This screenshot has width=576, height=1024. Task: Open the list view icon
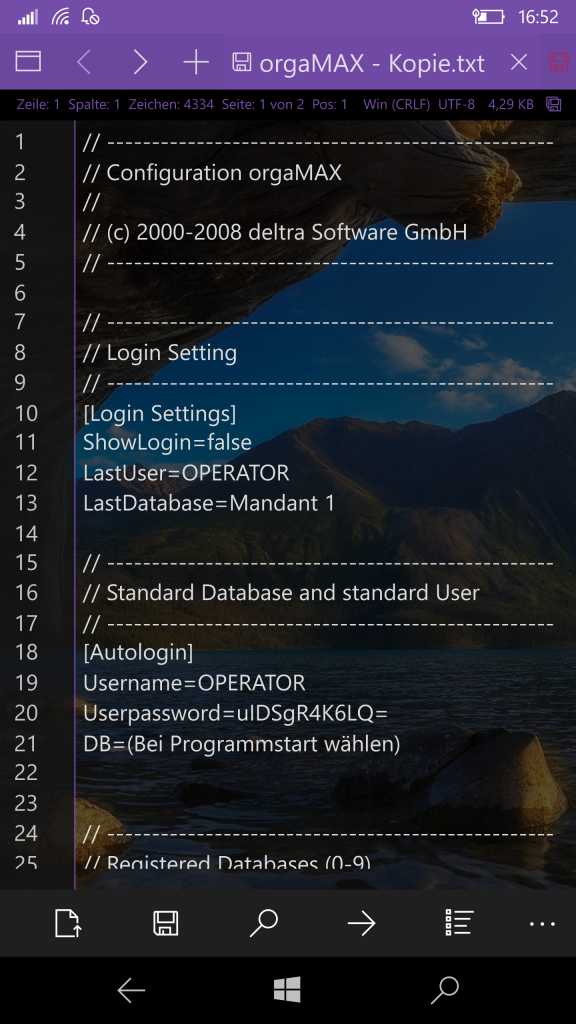(x=459, y=923)
